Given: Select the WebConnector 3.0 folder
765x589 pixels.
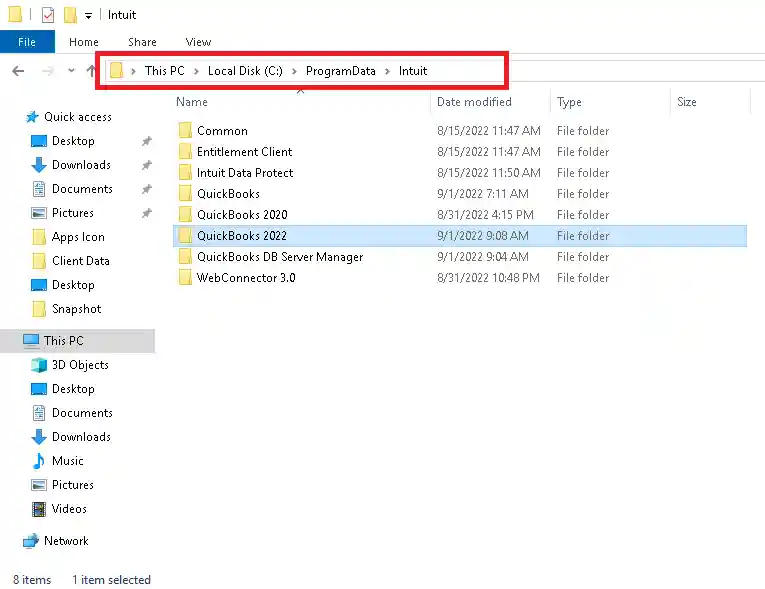Looking at the screenshot, I should click(x=460, y=278).
